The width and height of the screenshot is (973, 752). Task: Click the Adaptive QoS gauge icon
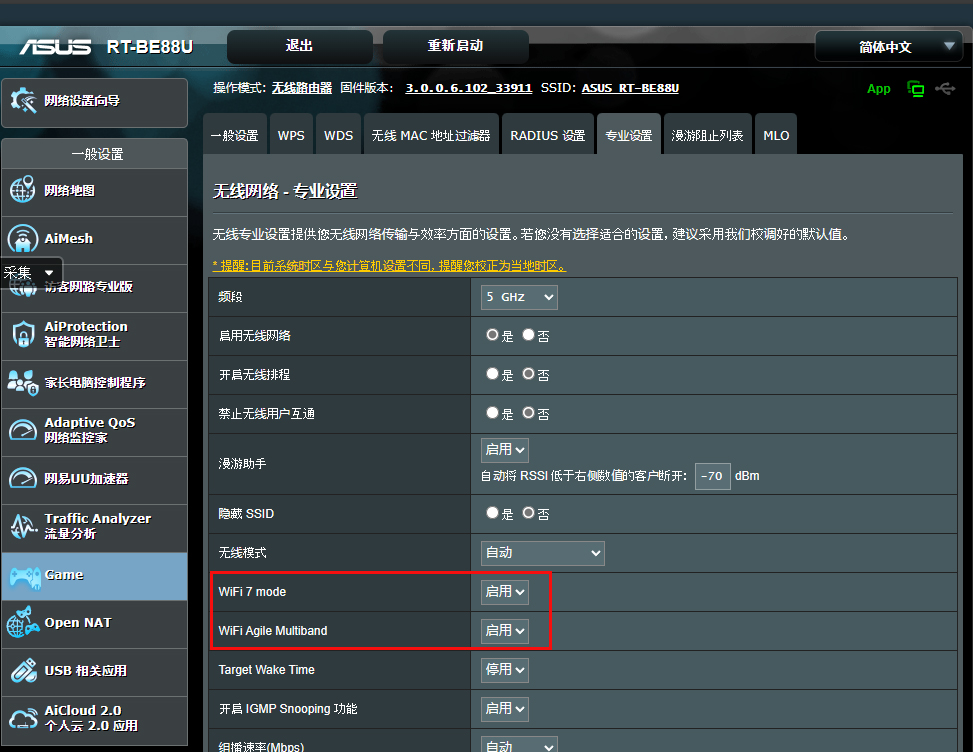23,430
